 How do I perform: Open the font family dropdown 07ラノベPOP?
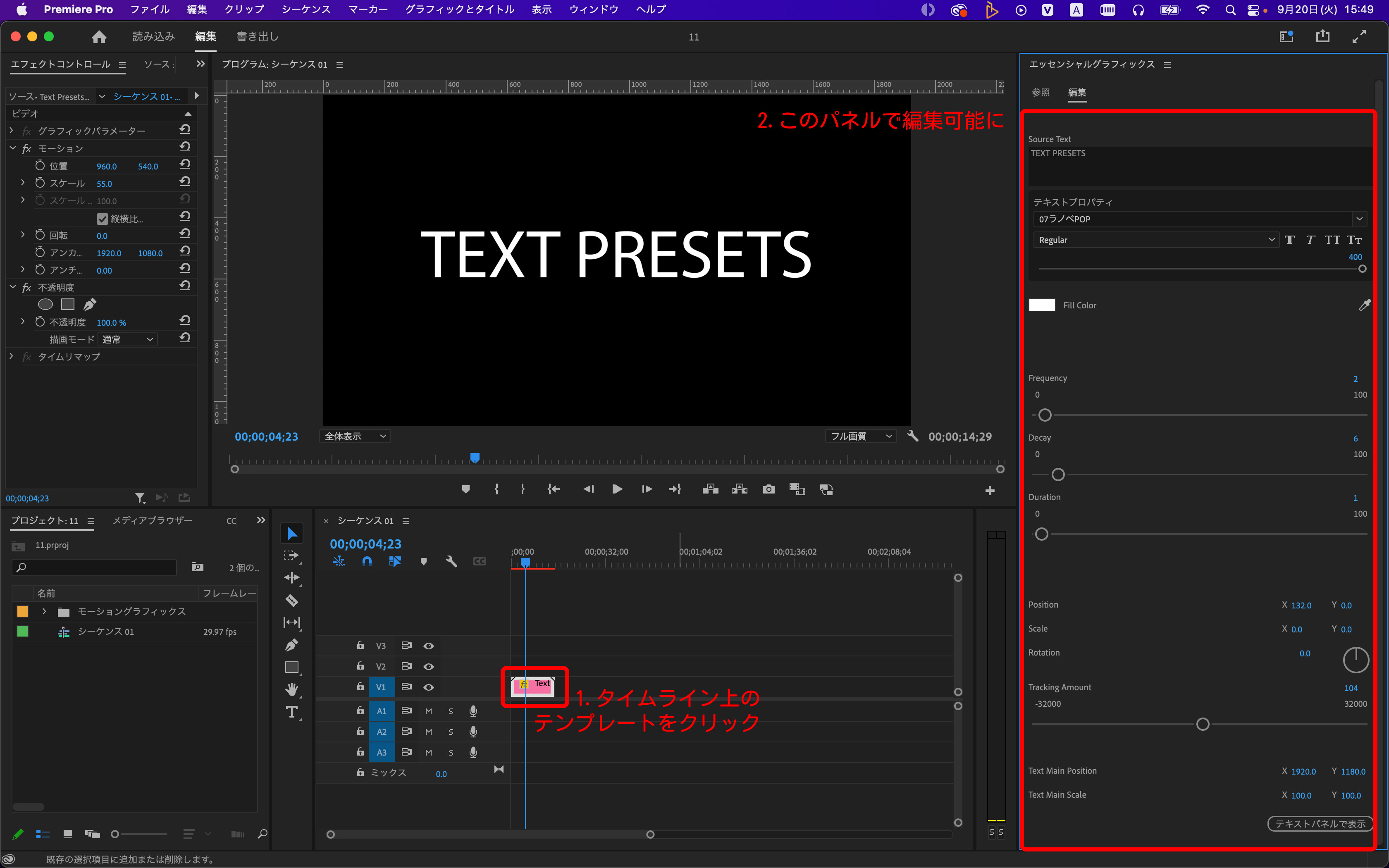click(1200, 219)
